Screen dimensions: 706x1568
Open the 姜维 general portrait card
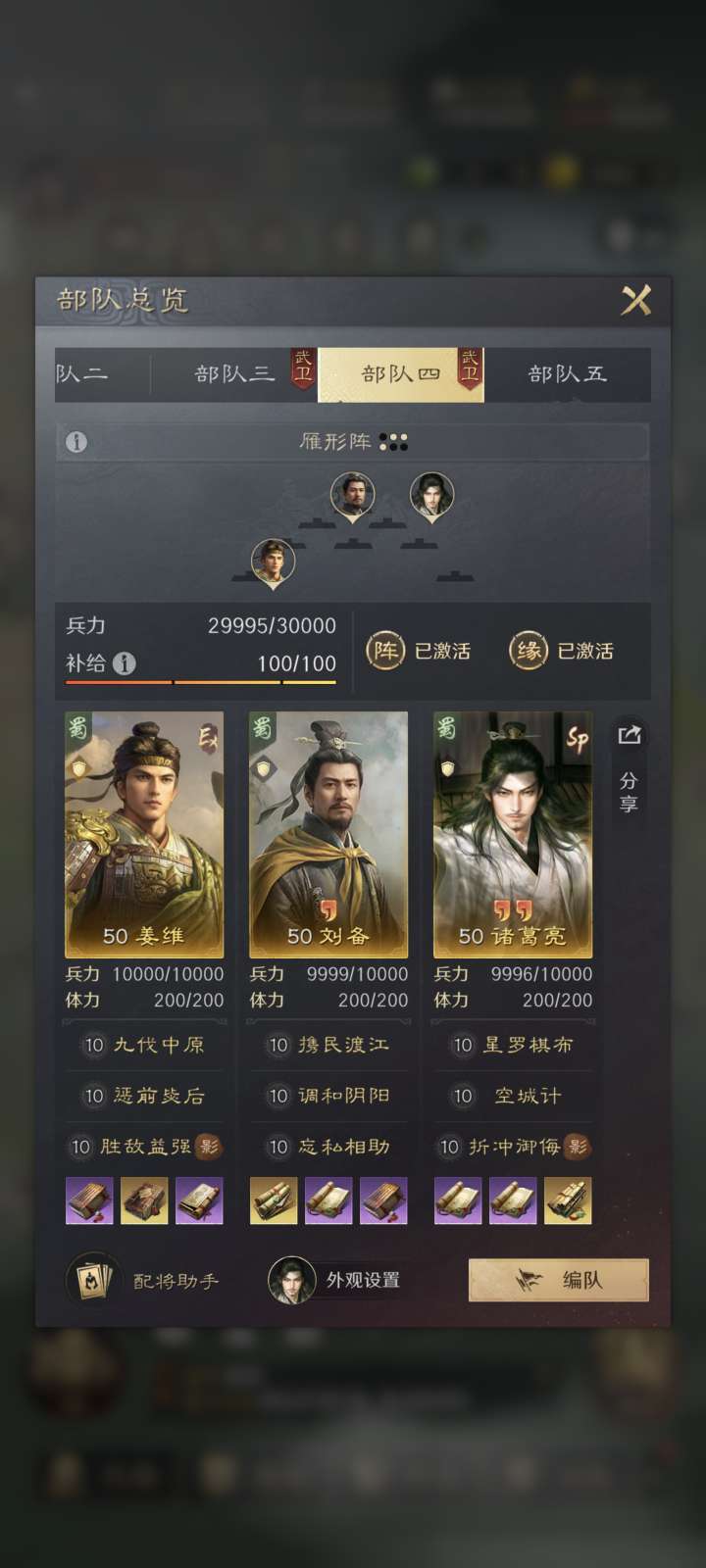[x=144, y=835]
